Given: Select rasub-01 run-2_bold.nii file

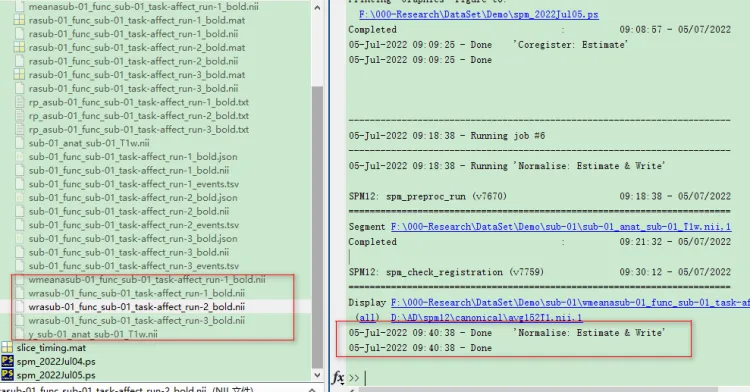Looking at the screenshot, I should tap(133, 61).
